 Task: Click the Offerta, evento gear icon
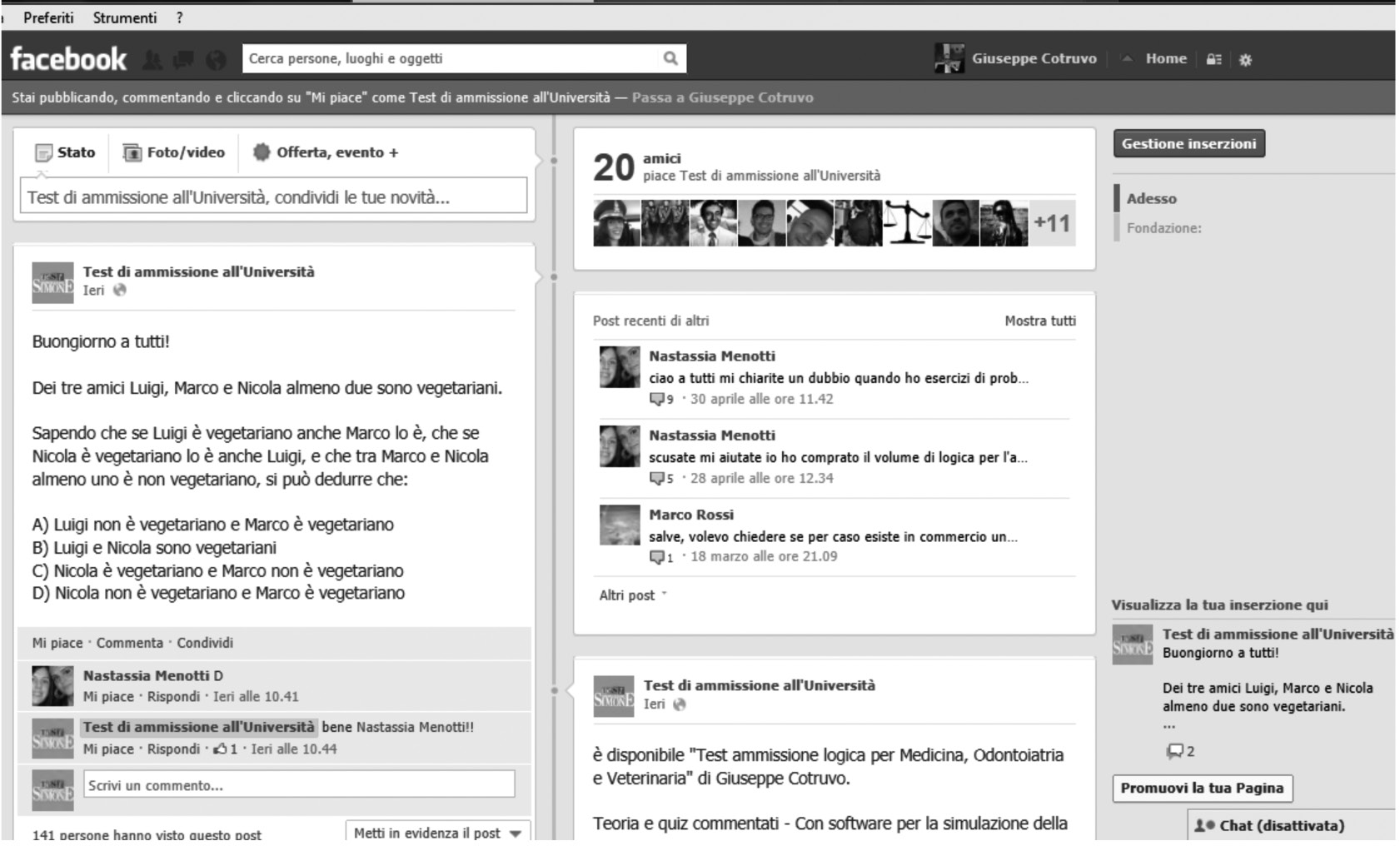pyautogui.click(x=262, y=152)
